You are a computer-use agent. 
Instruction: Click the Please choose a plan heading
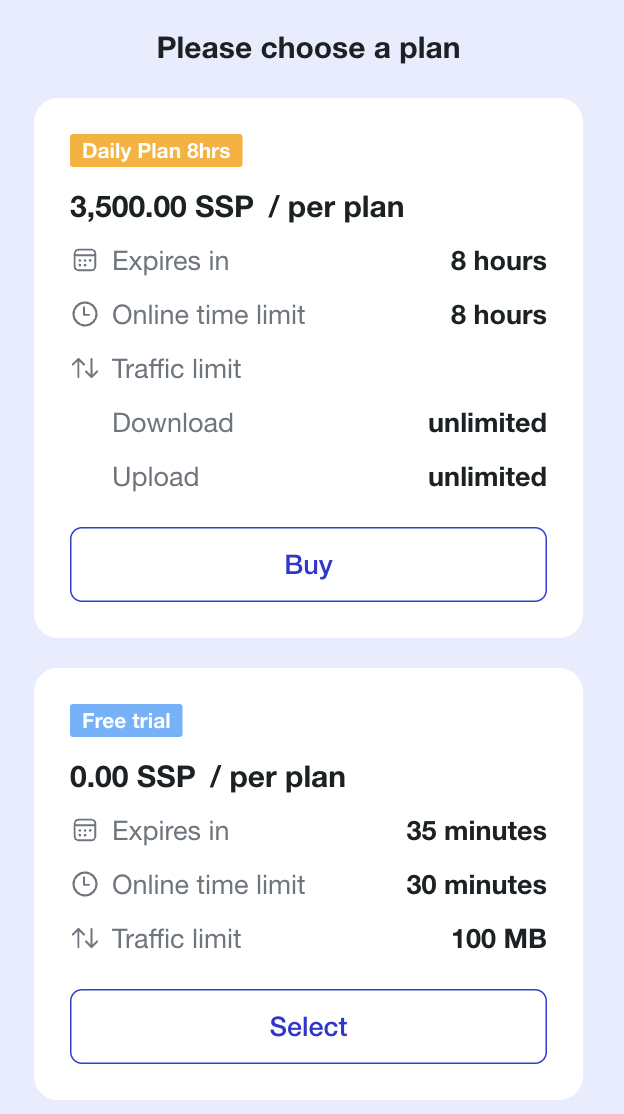pos(308,48)
